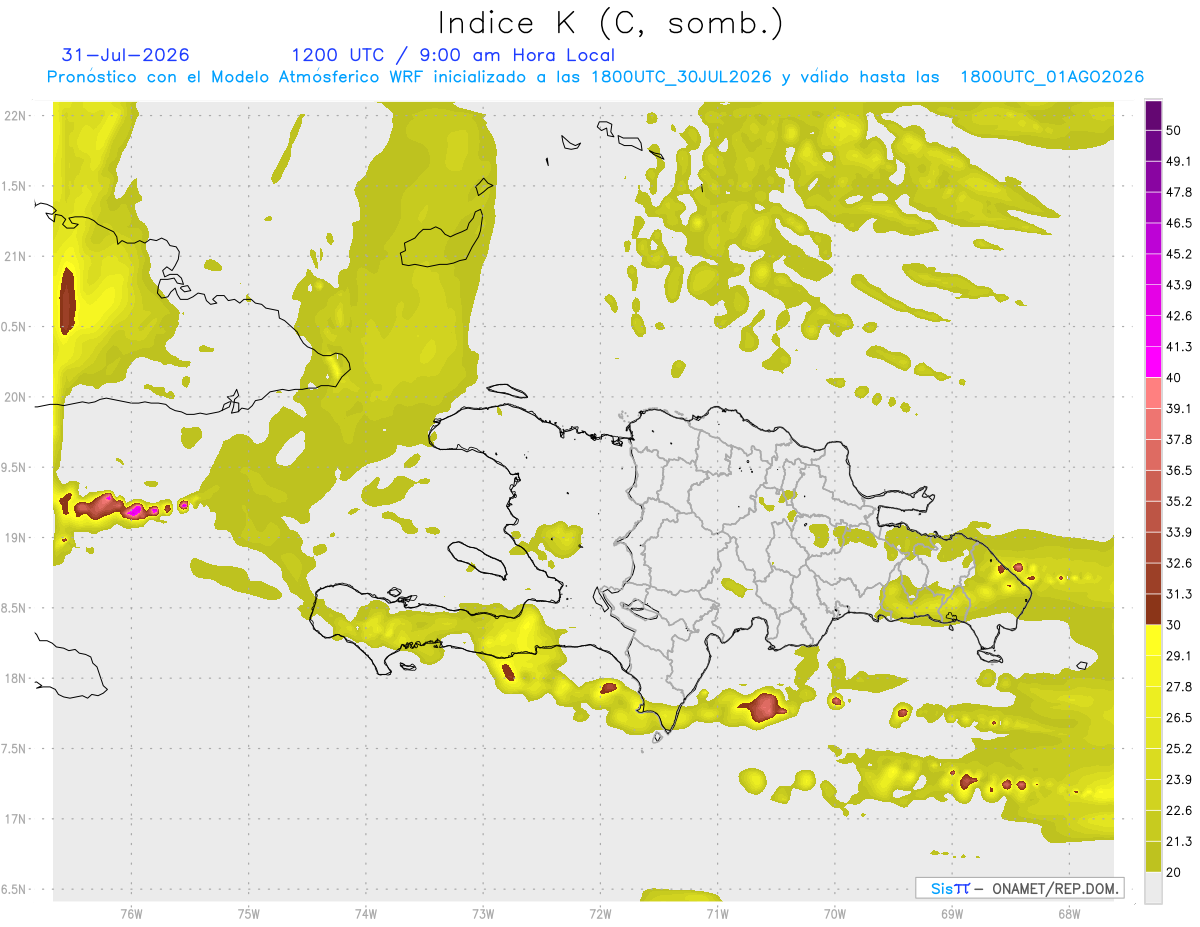Click the dark brown swatch above 30
Screen dimensions: 1200x927
pyautogui.click(x=1154, y=608)
